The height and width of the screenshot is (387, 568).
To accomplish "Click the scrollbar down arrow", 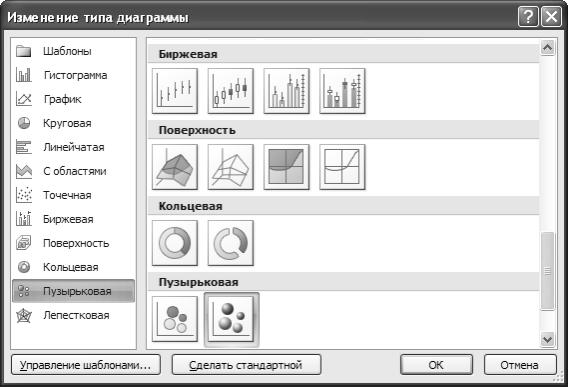I will (547, 340).
